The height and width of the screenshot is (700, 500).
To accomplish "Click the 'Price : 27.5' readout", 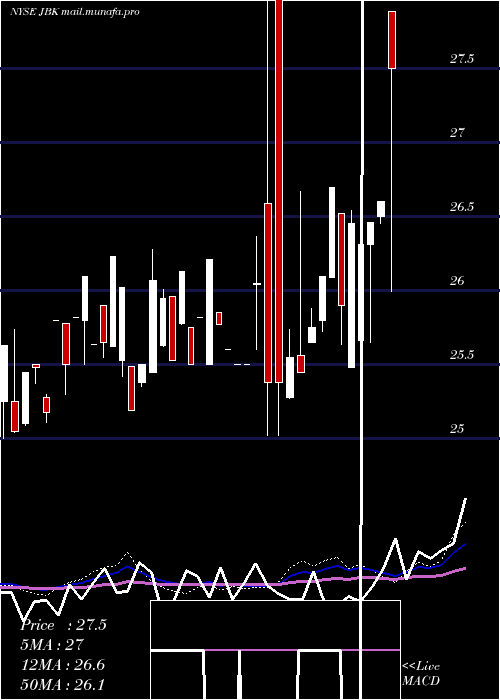I will [64, 625].
